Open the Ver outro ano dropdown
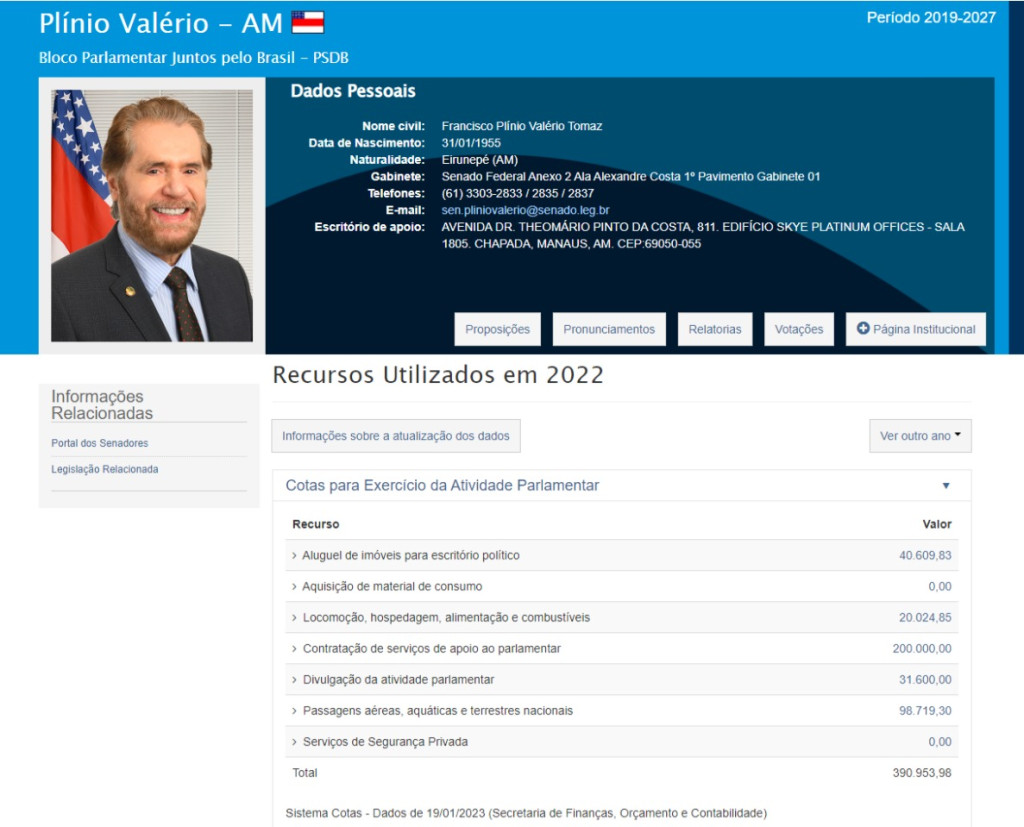The image size is (1024, 827). pos(919,436)
